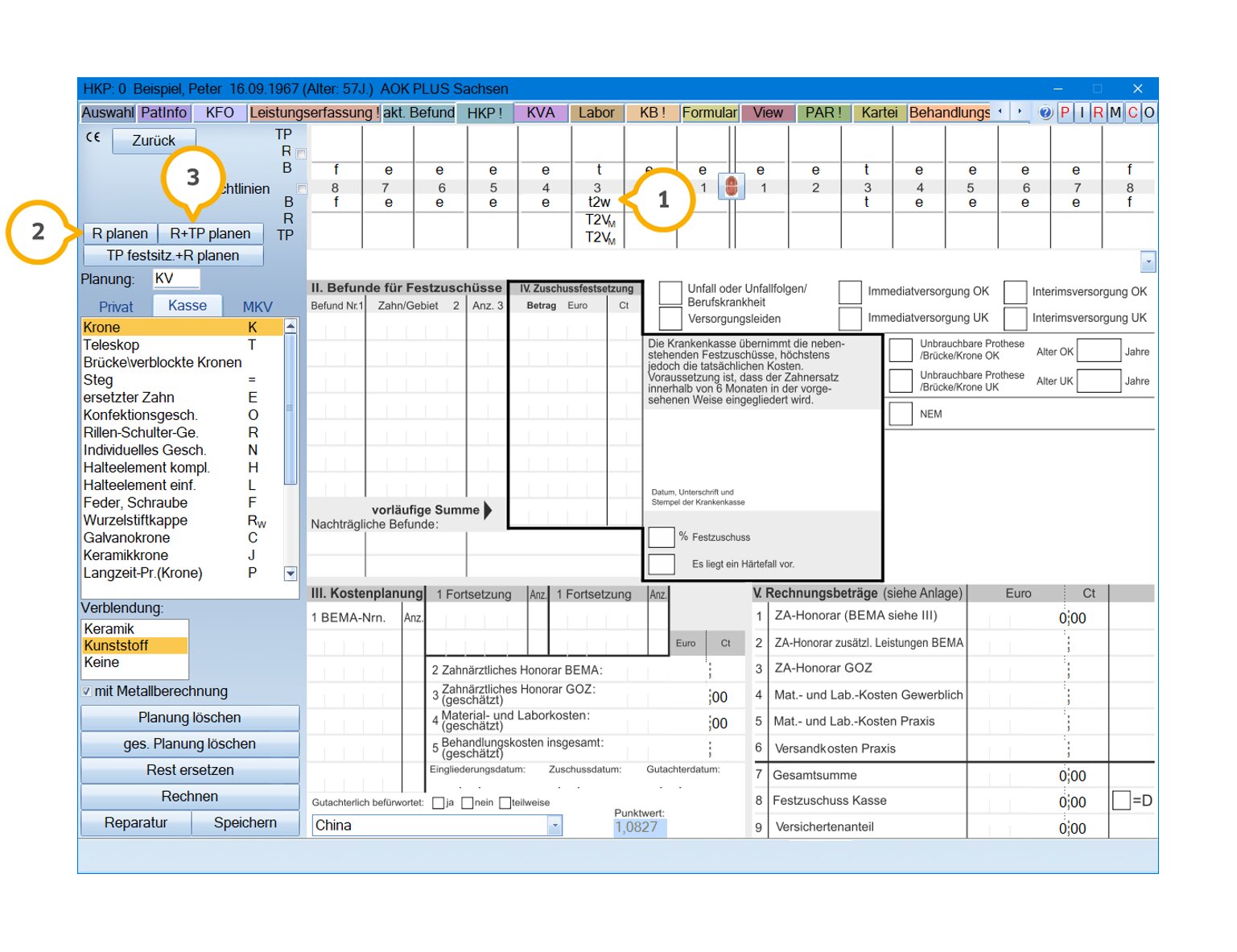Expand the dropdown arrow below the tooth chart
Image resolution: width=1237 pixels, height=952 pixels.
point(1148,262)
